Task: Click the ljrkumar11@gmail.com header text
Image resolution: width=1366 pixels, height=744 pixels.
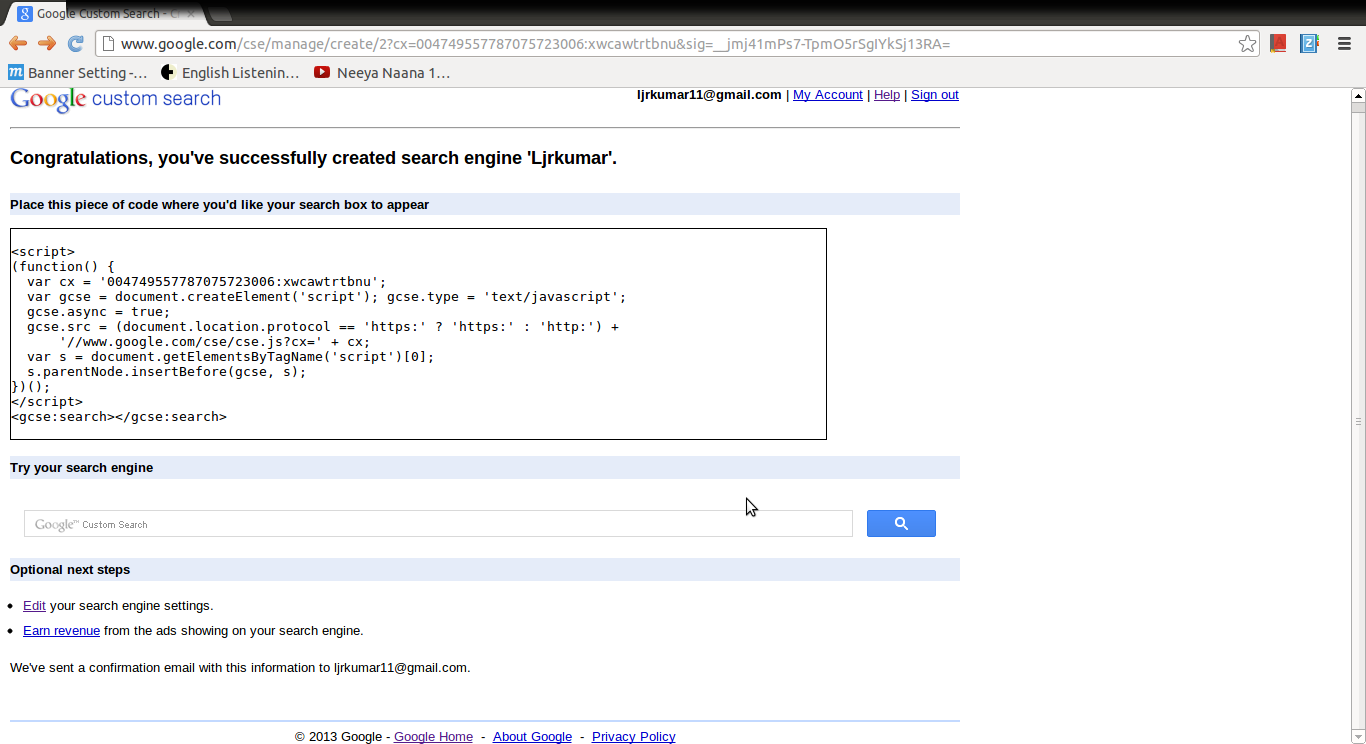Action: point(709,95)
